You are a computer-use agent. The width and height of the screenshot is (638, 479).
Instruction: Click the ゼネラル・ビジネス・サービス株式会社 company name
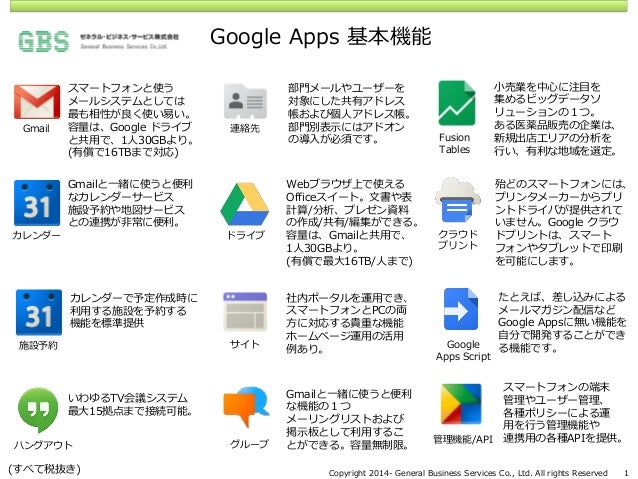[129, 37]
